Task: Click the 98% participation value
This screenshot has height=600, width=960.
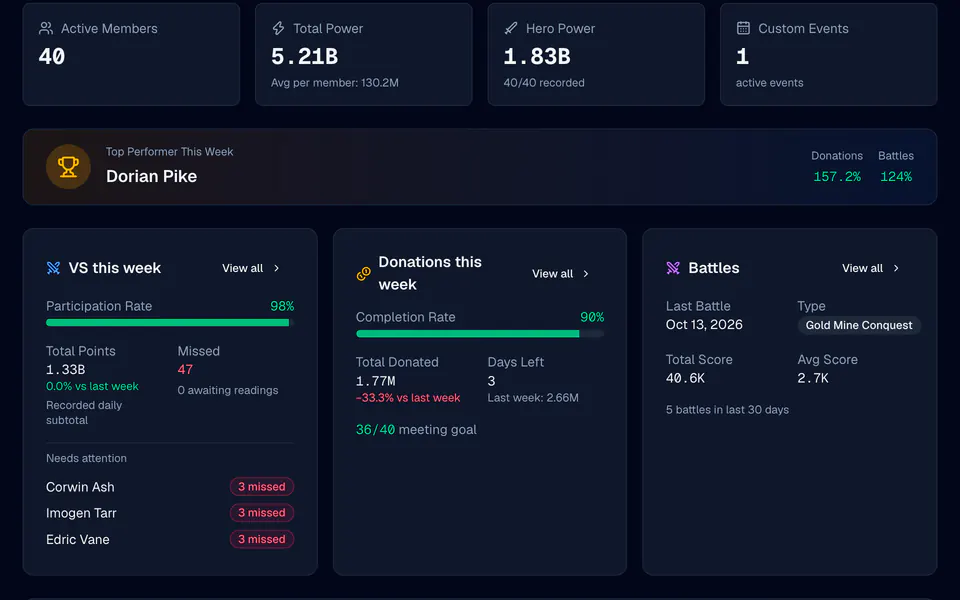Action: click(x=282, y=306)
